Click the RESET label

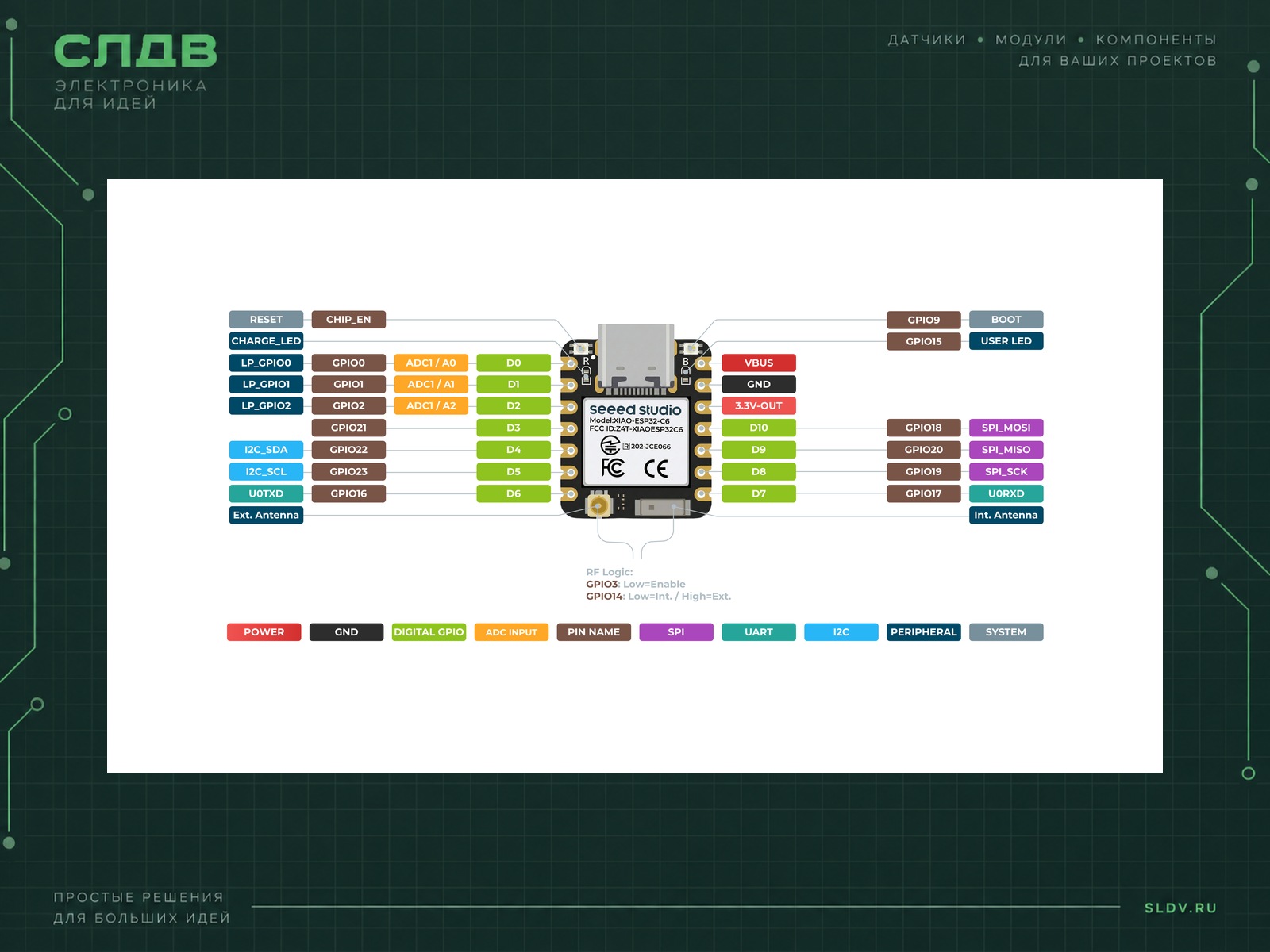[266, 320]
